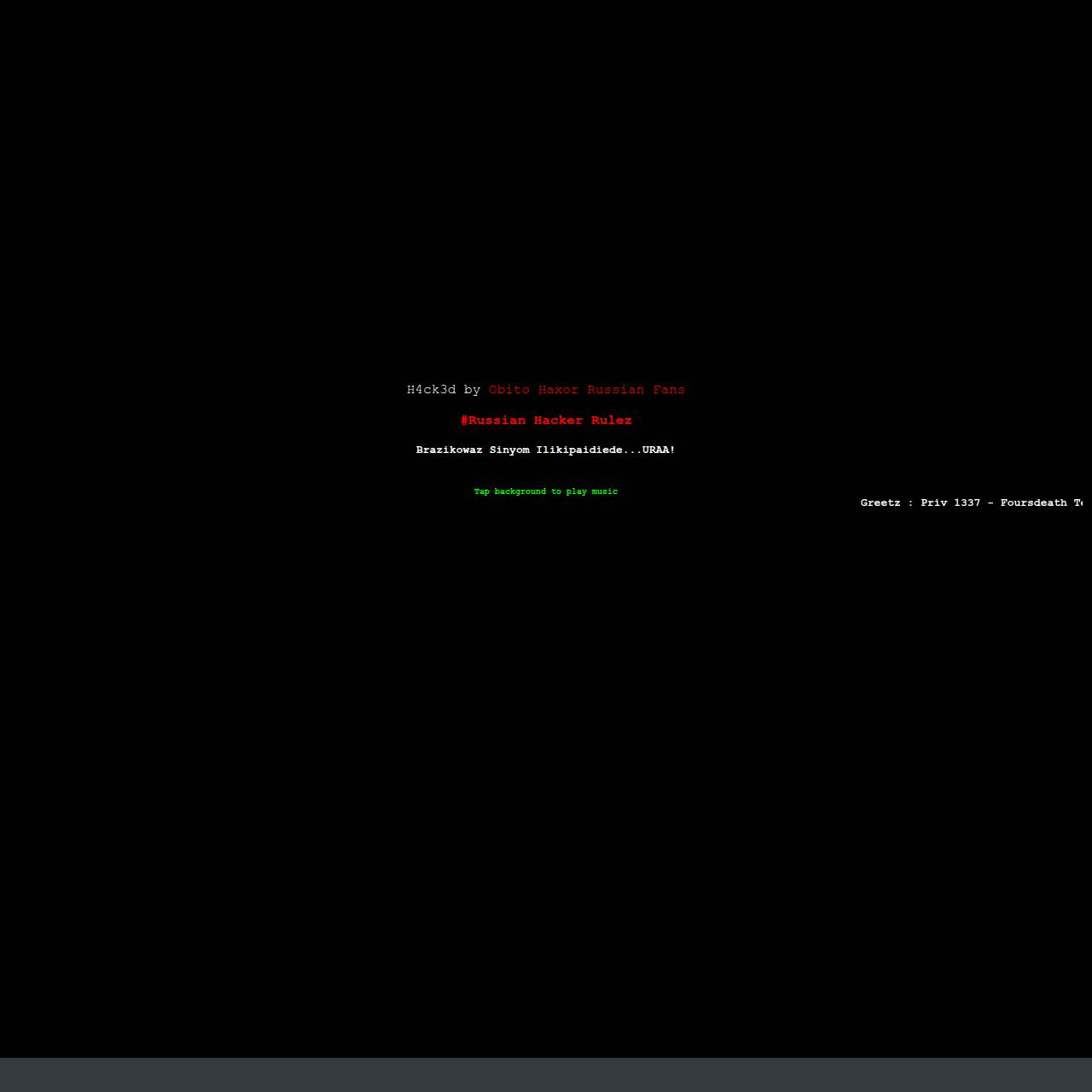Tap the black background above the heading
This screenshot has height=1092, width=1092.
(x=546, y=188)
